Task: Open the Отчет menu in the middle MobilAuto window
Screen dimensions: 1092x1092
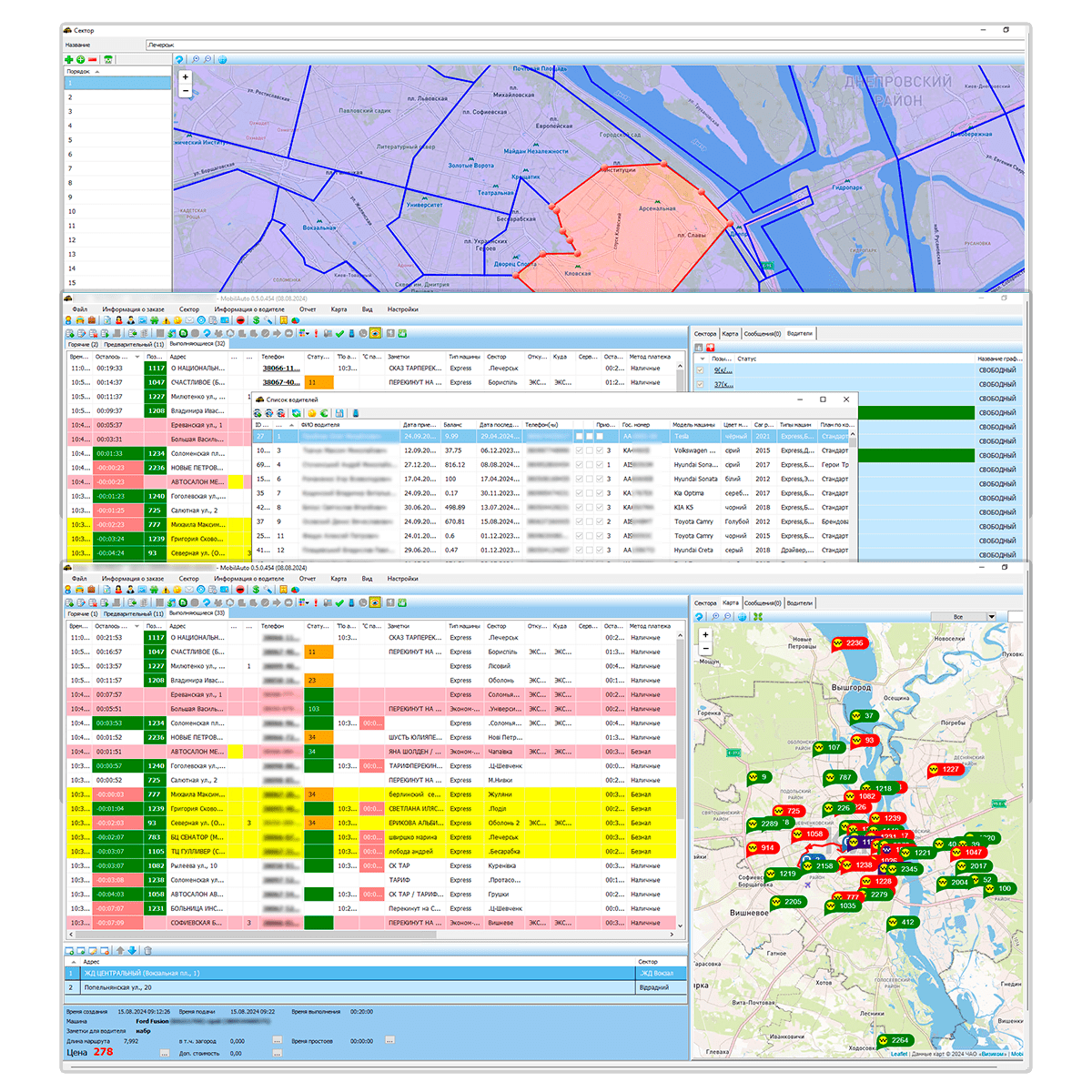Action: pos(308,309)
